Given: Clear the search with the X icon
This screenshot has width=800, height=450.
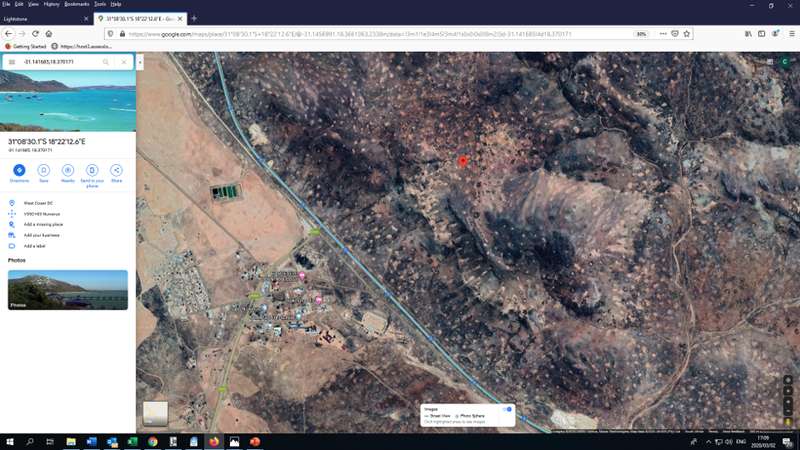Looking at the screenshot, I should point(124,62).
